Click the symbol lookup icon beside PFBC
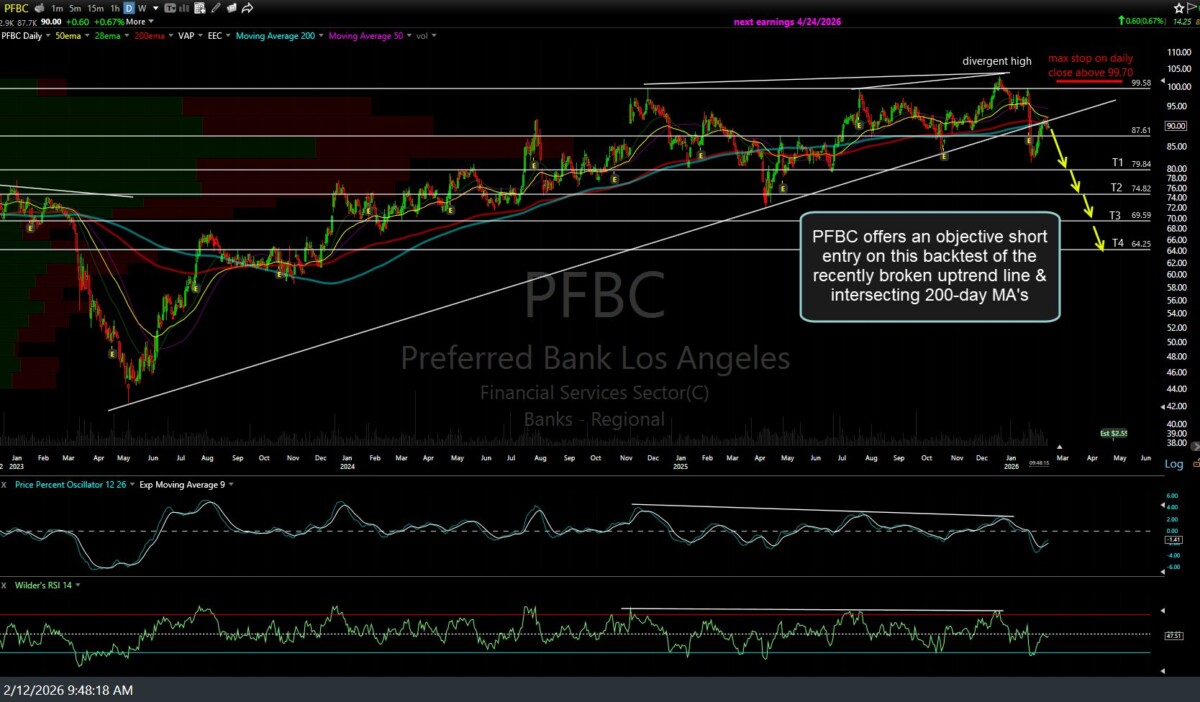Viewport: 1200px width, 702px height. [x=39, y=9]
